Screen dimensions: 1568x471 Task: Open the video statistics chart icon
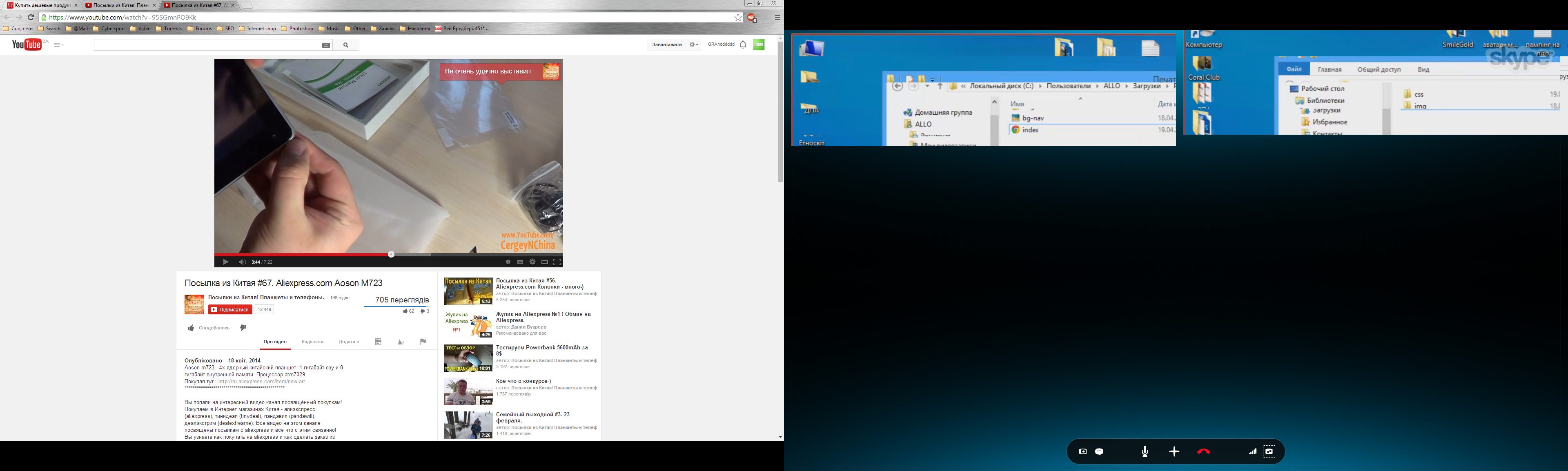pos(401,342)
